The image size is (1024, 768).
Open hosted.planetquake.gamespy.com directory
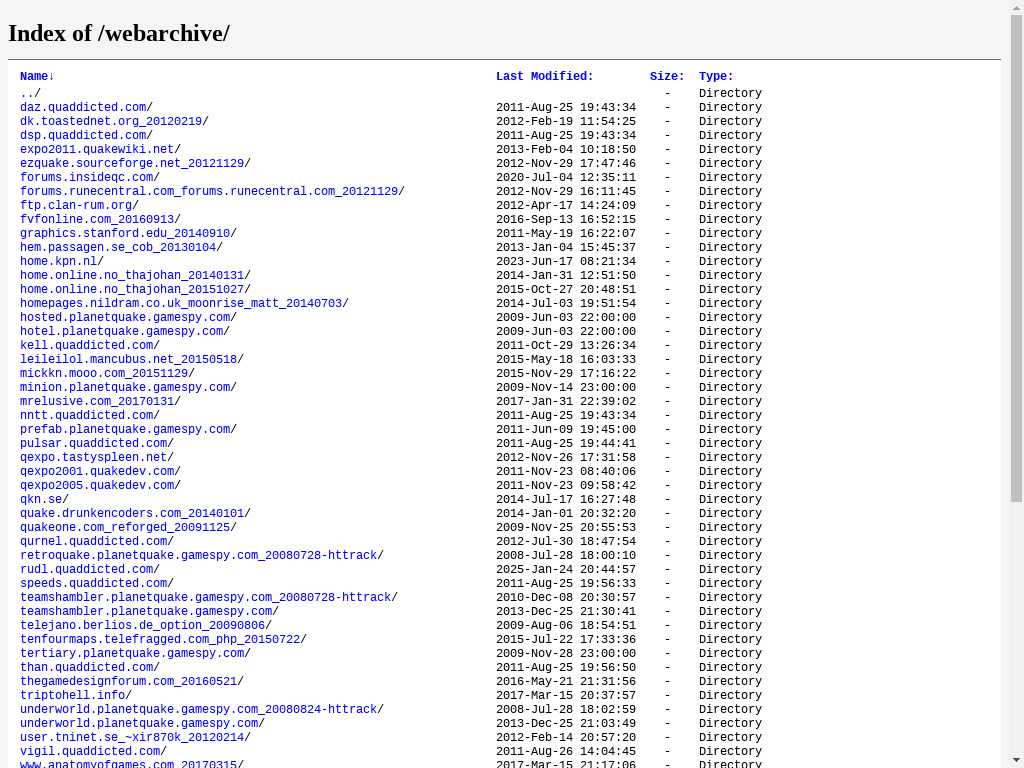[x=125, y=318]
